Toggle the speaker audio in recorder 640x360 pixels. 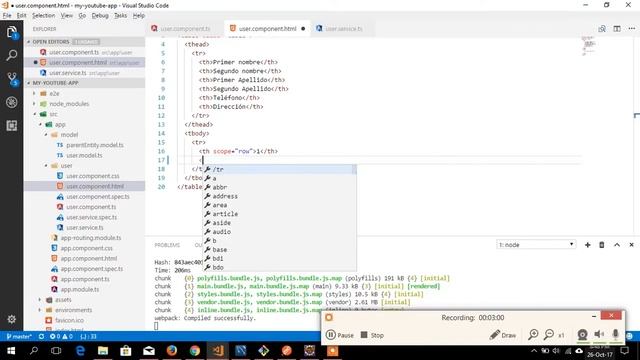click(x=599, y=335)
